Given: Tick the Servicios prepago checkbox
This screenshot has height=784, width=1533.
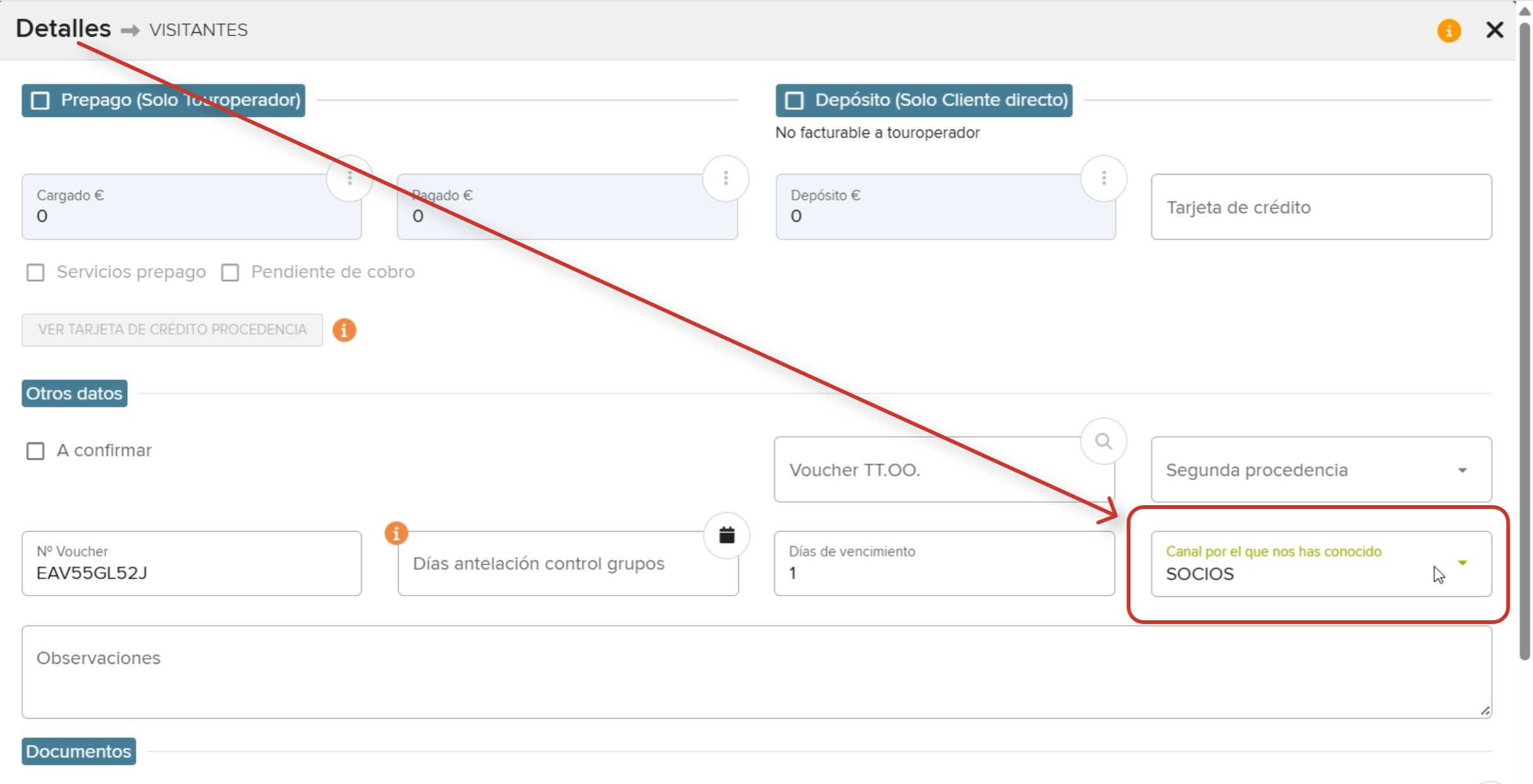Looking at the screenshot, I should tap(35, 273).
